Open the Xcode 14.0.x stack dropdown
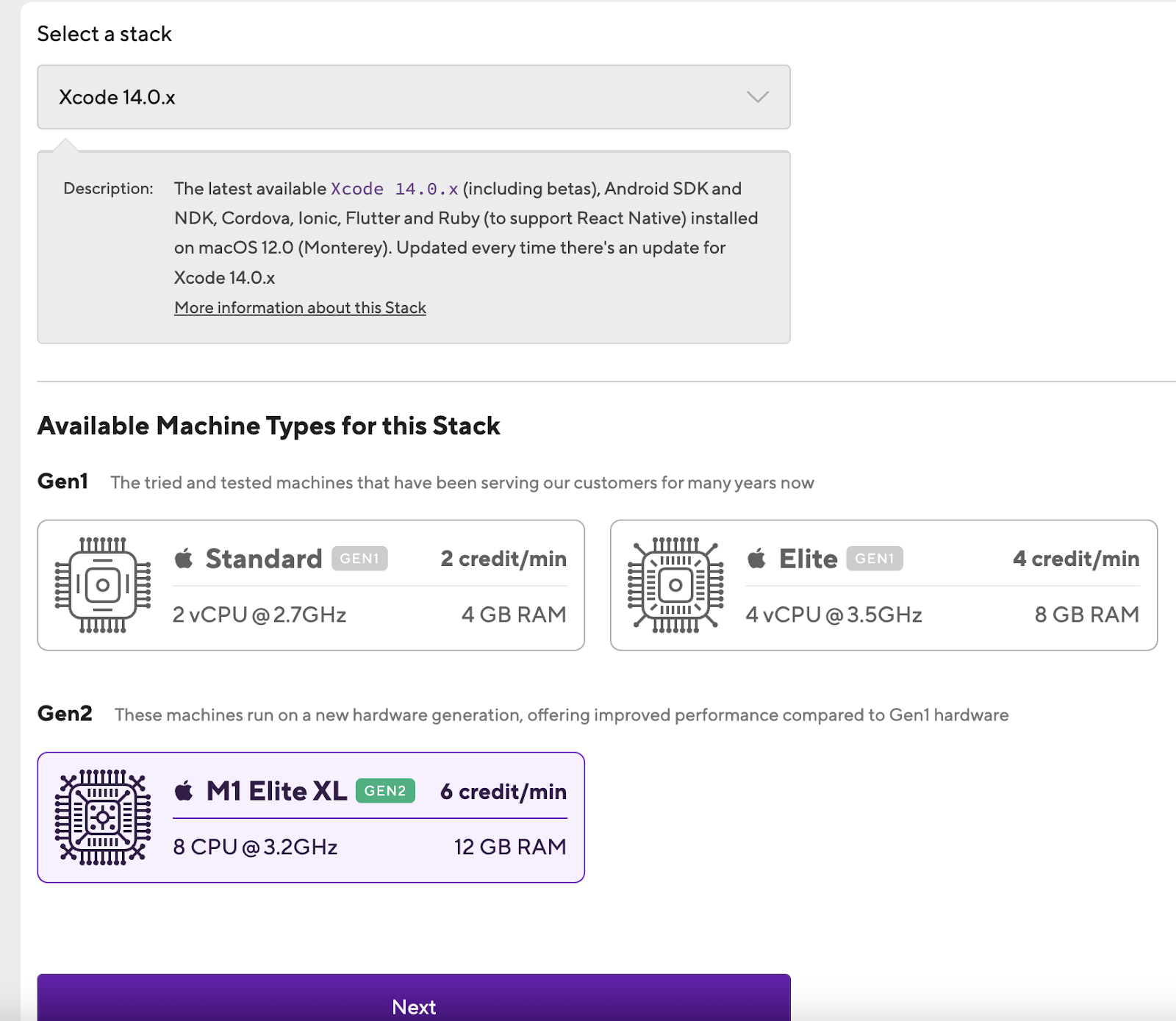This screenshot has width=1176, height=1021. [414, 97]
